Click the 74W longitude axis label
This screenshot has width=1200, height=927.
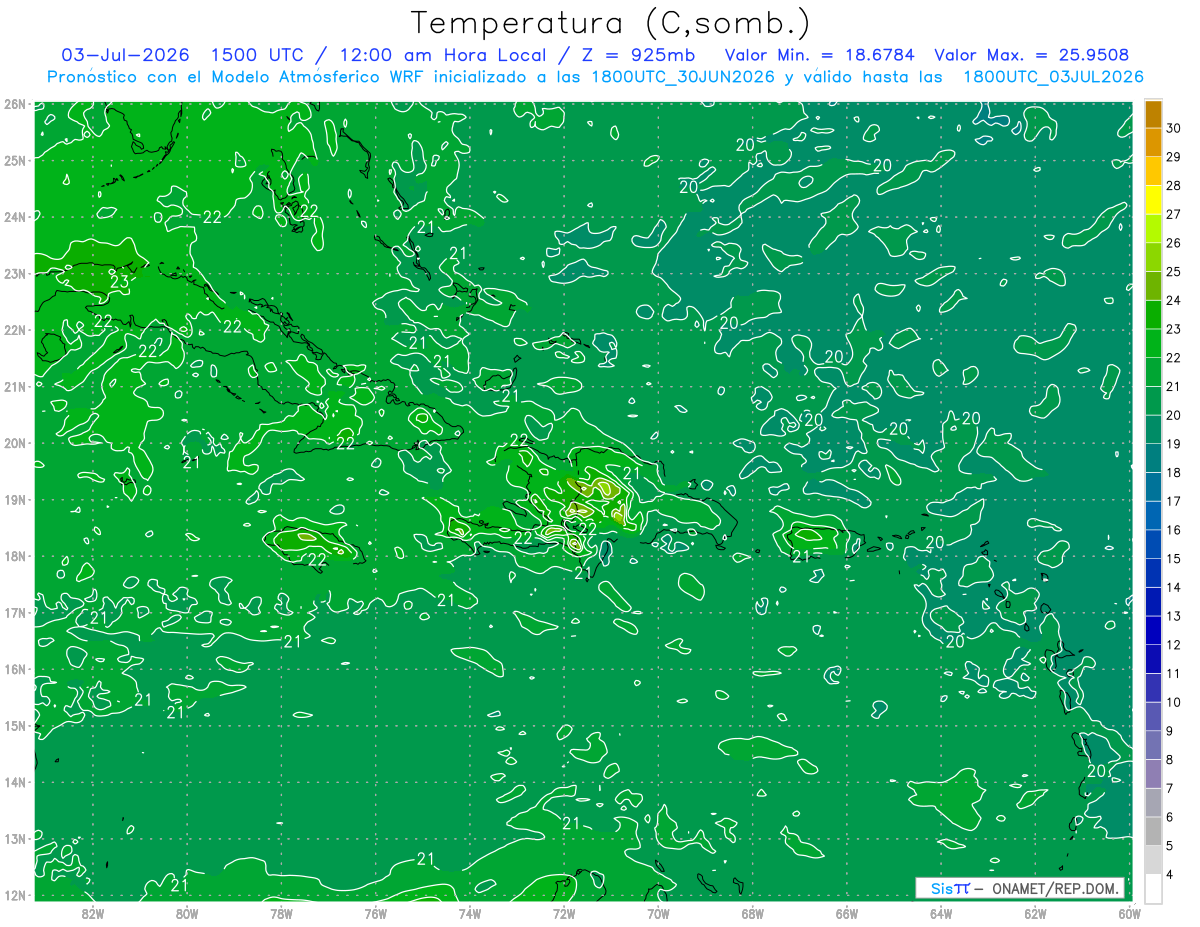point(470,913)
